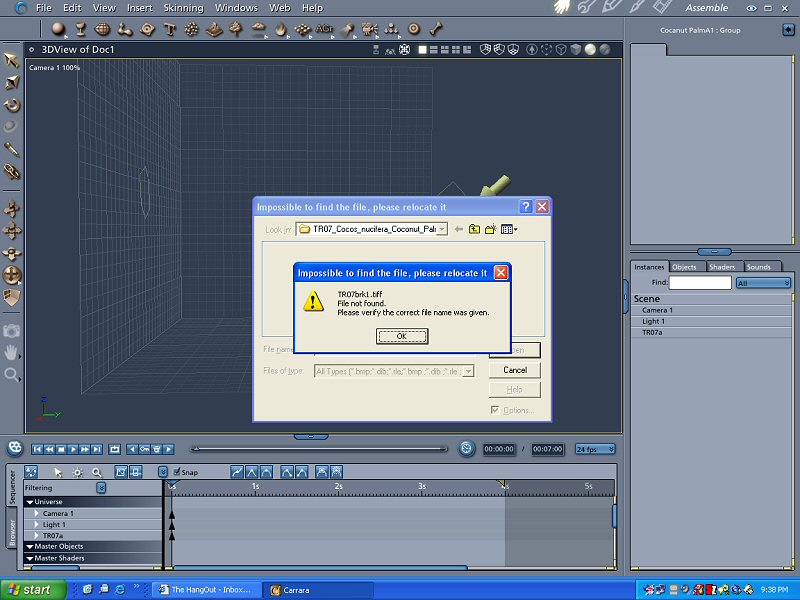Toggle the Options checkbox in file dialog
Screen dimensions: 800x600
(x=494, y=410)
